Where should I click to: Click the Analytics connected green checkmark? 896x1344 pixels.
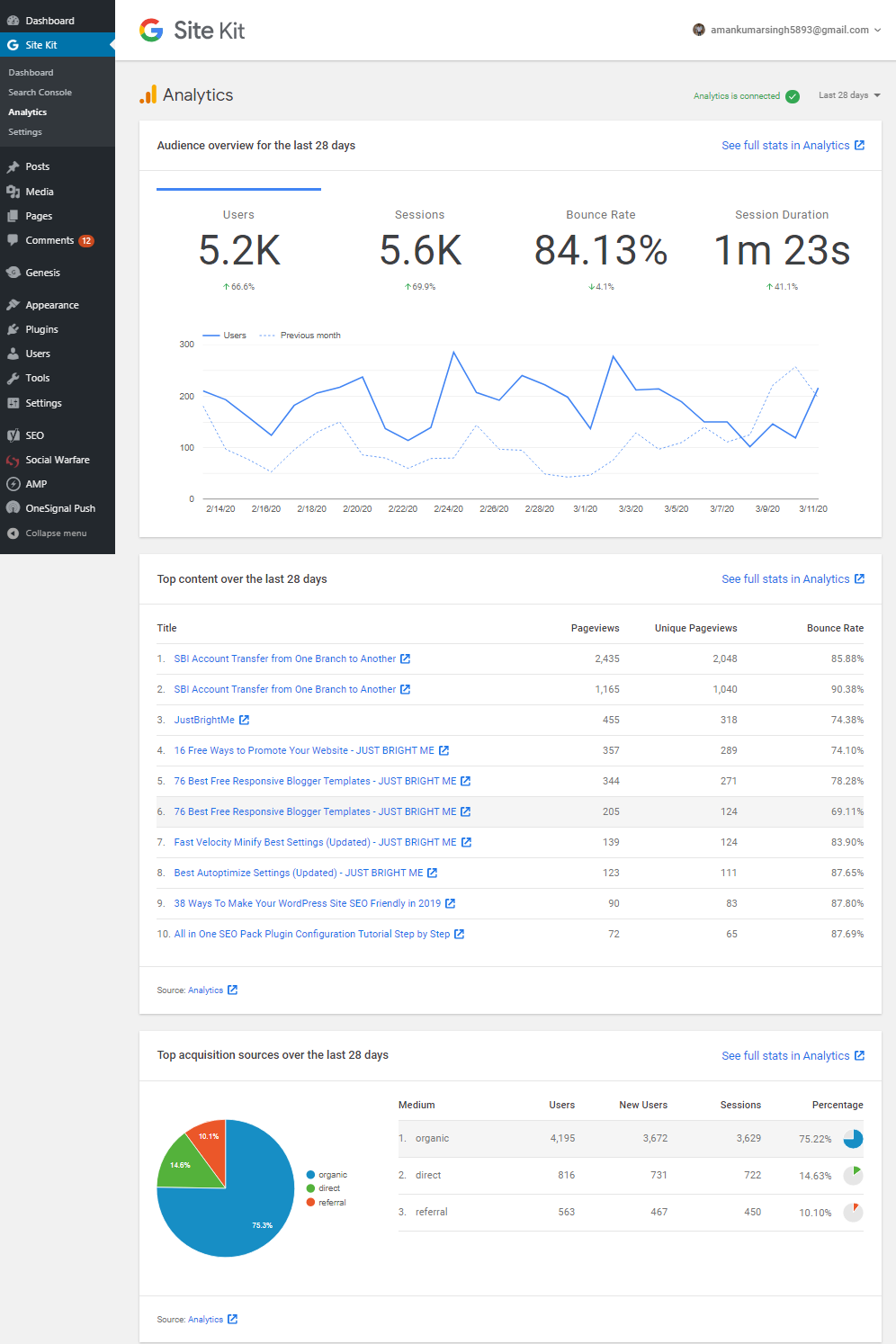pyautogui.click(x=793, y=96)
